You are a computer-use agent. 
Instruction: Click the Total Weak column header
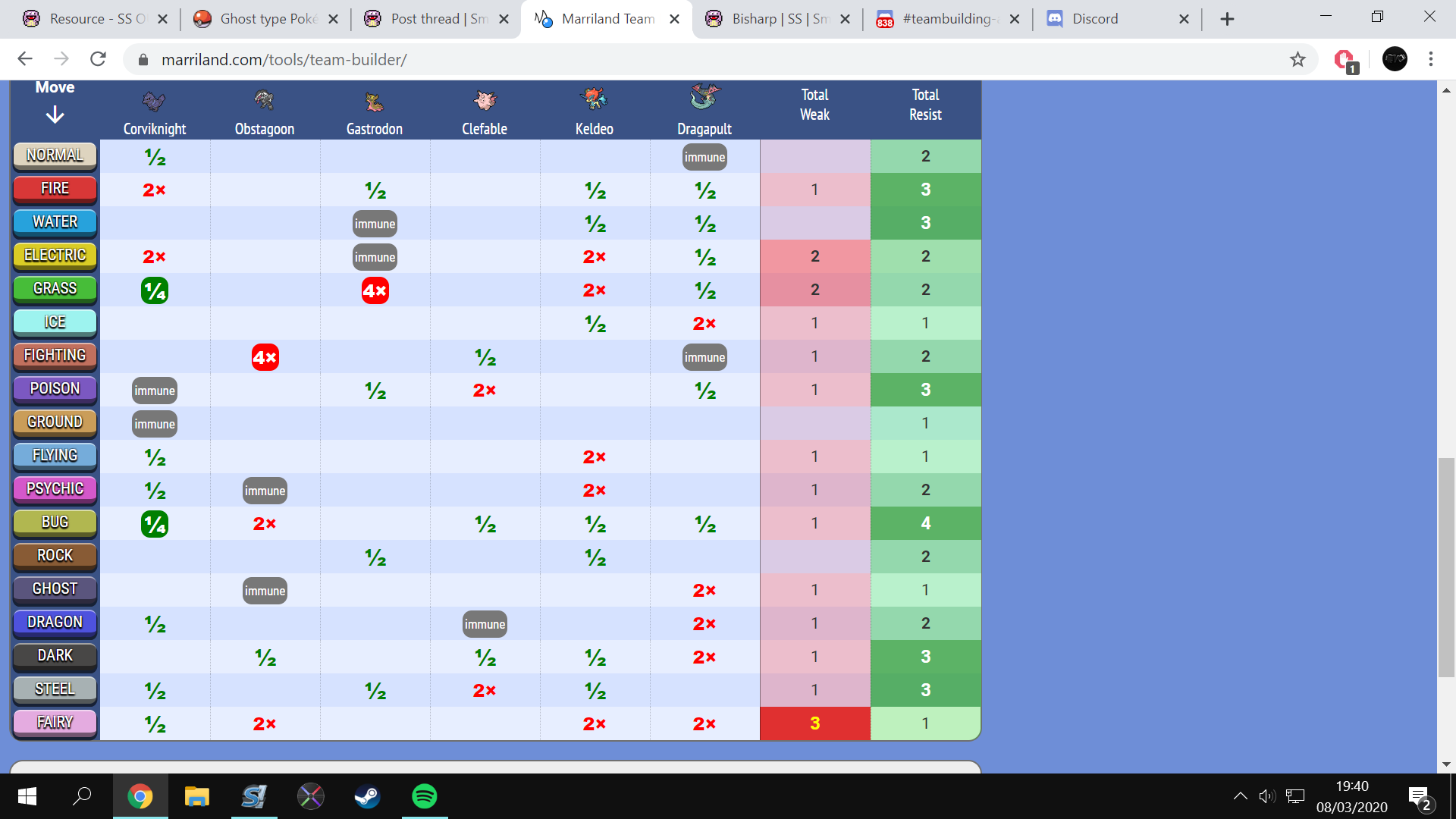(814, 105)
